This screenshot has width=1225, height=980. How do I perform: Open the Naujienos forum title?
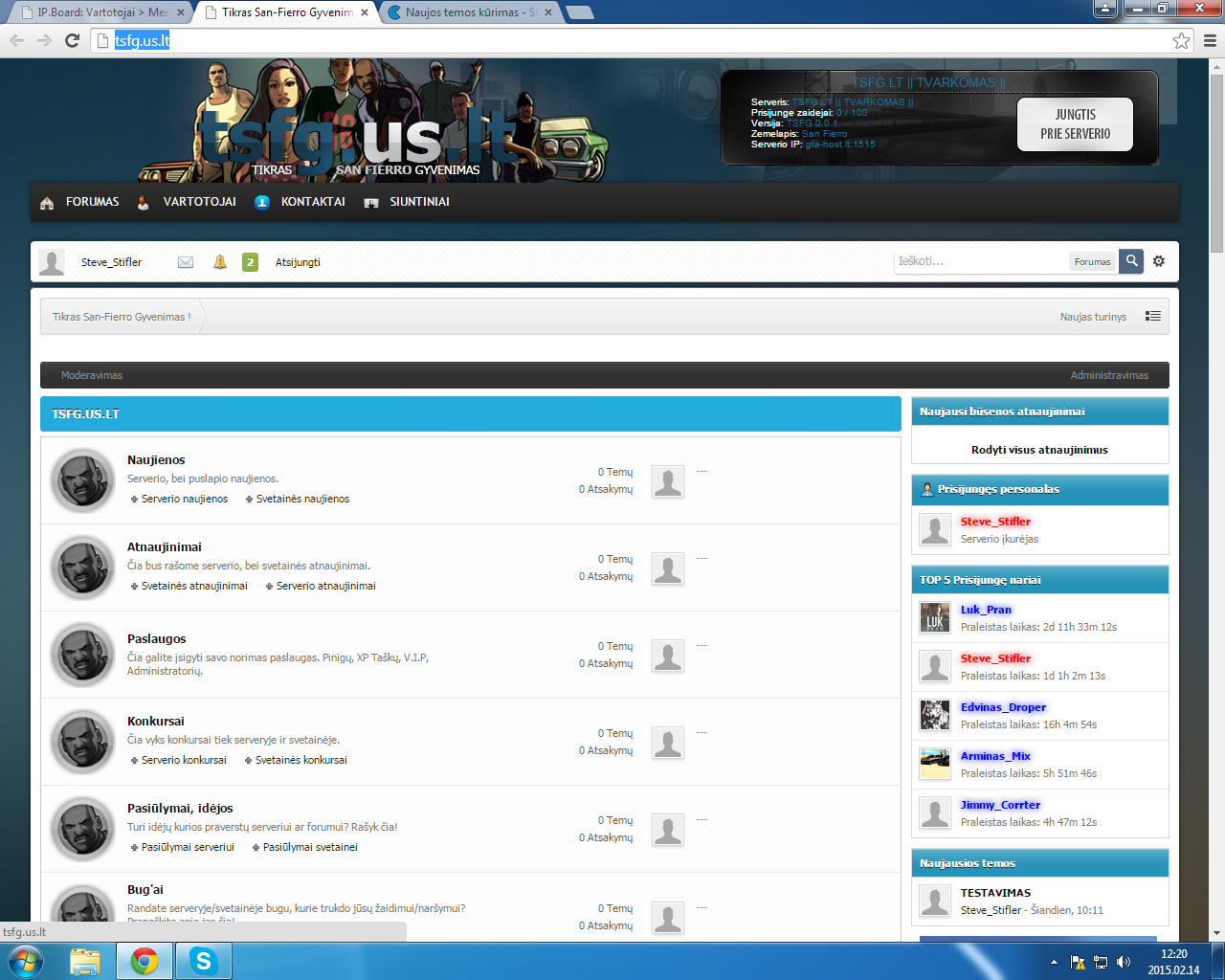(156, 460)
